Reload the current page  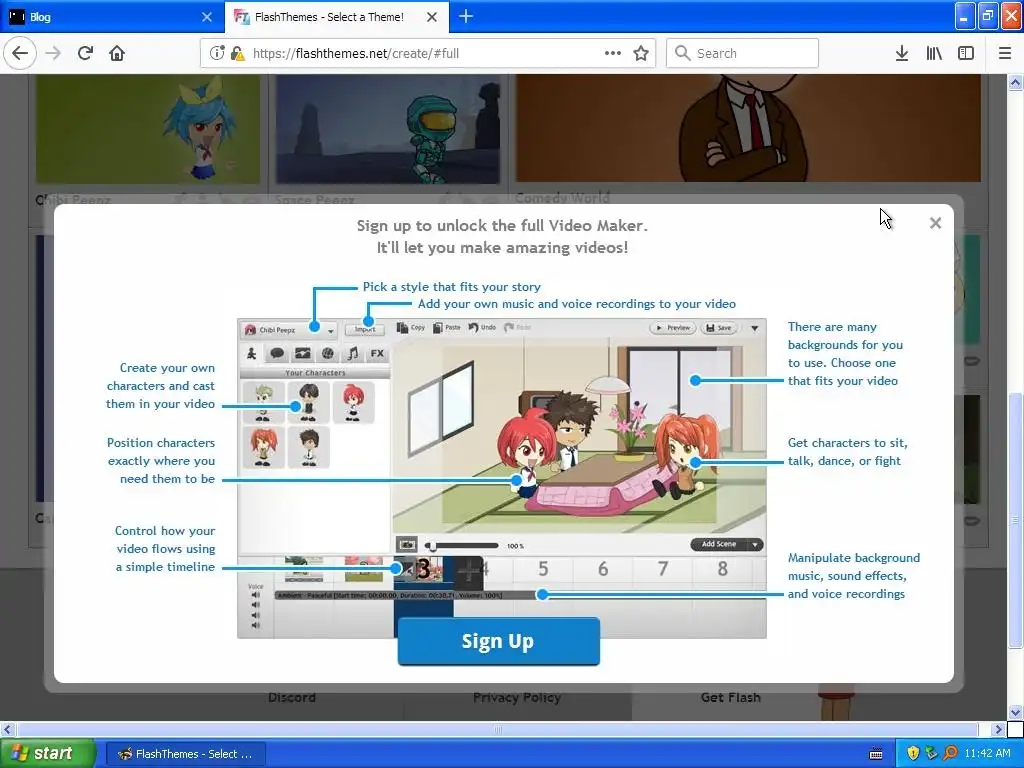tap(85, 53)
